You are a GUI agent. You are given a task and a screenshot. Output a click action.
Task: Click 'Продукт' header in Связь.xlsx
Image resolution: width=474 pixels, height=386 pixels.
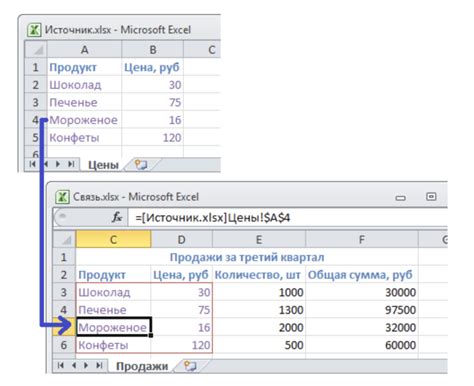(113, 275)
